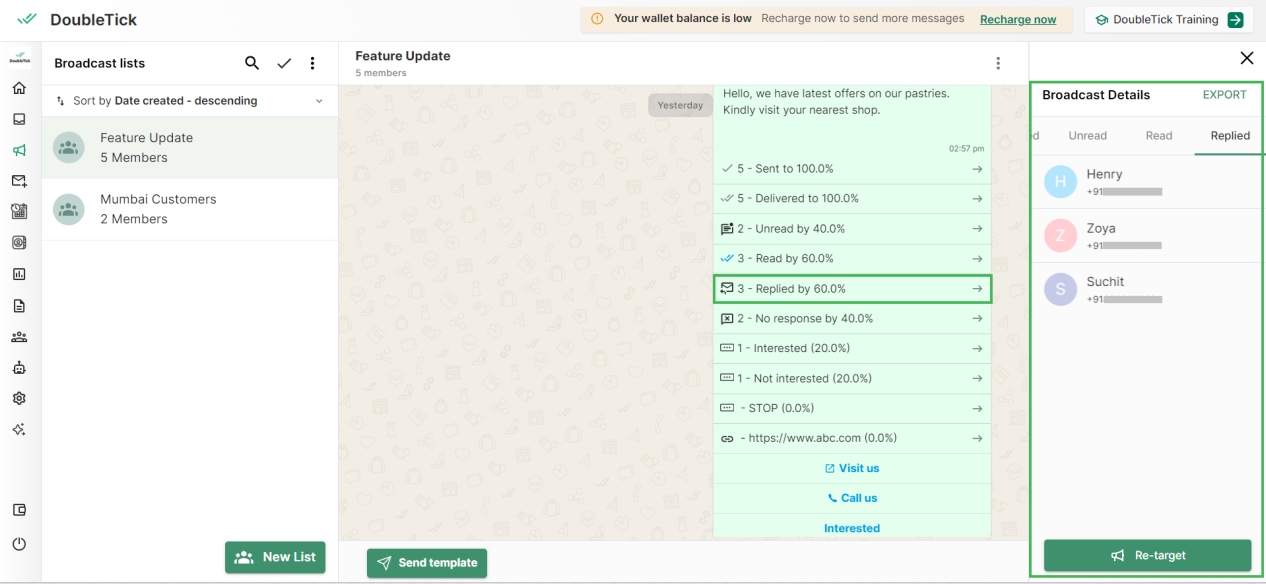The width and height of the screenshot is (1266, 584).
Task: Switch to the Read tab
Action: tap(1158, 136)
